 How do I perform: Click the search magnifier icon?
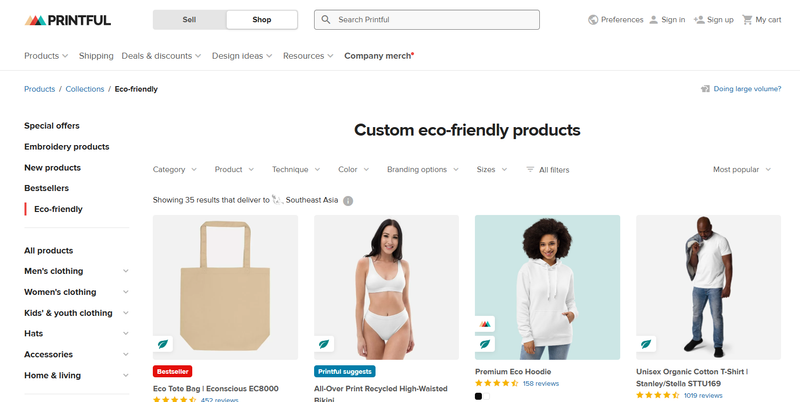tap(326, 20)
